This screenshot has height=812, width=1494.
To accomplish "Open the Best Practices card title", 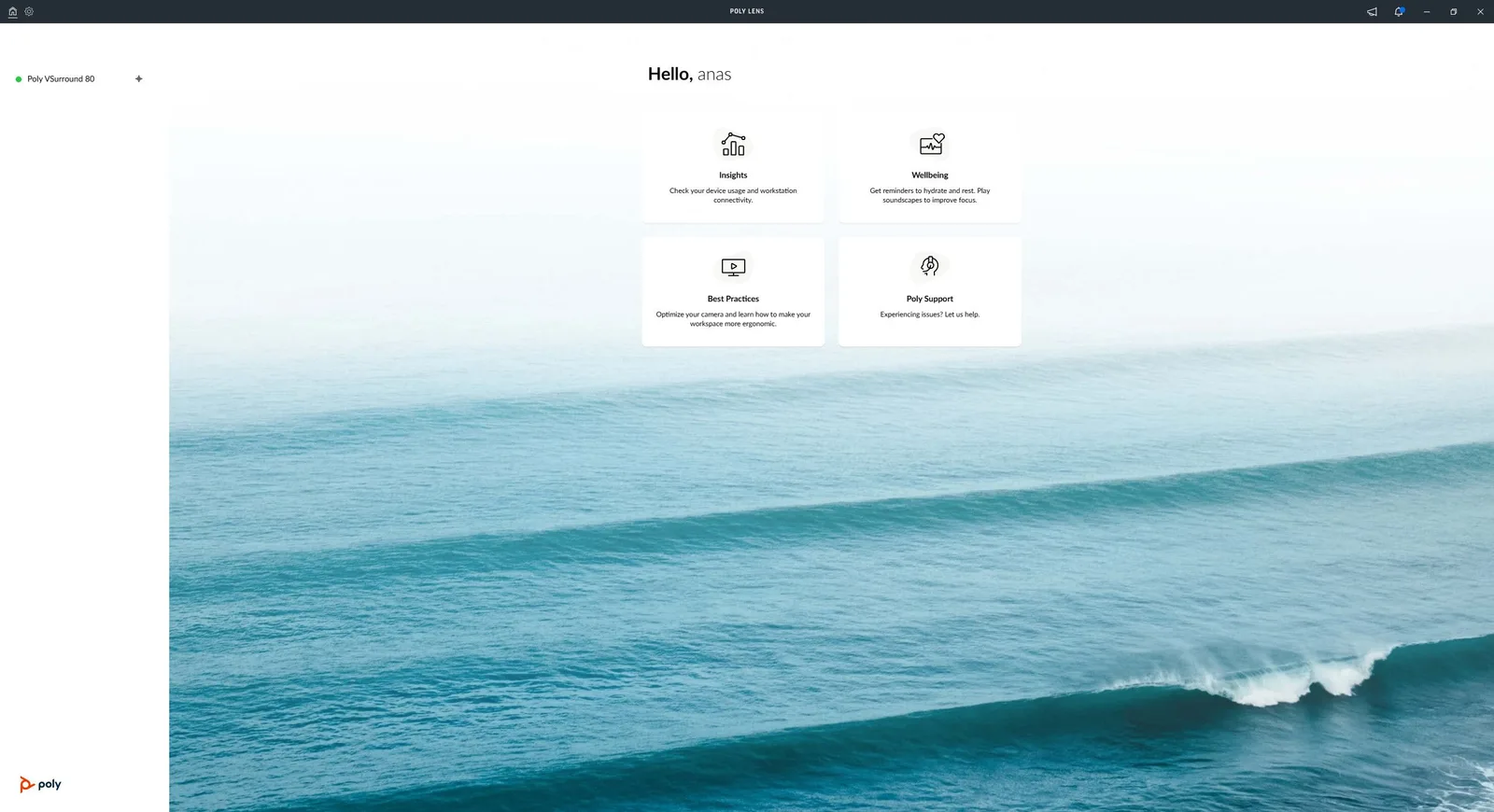I will coord(733,299).
